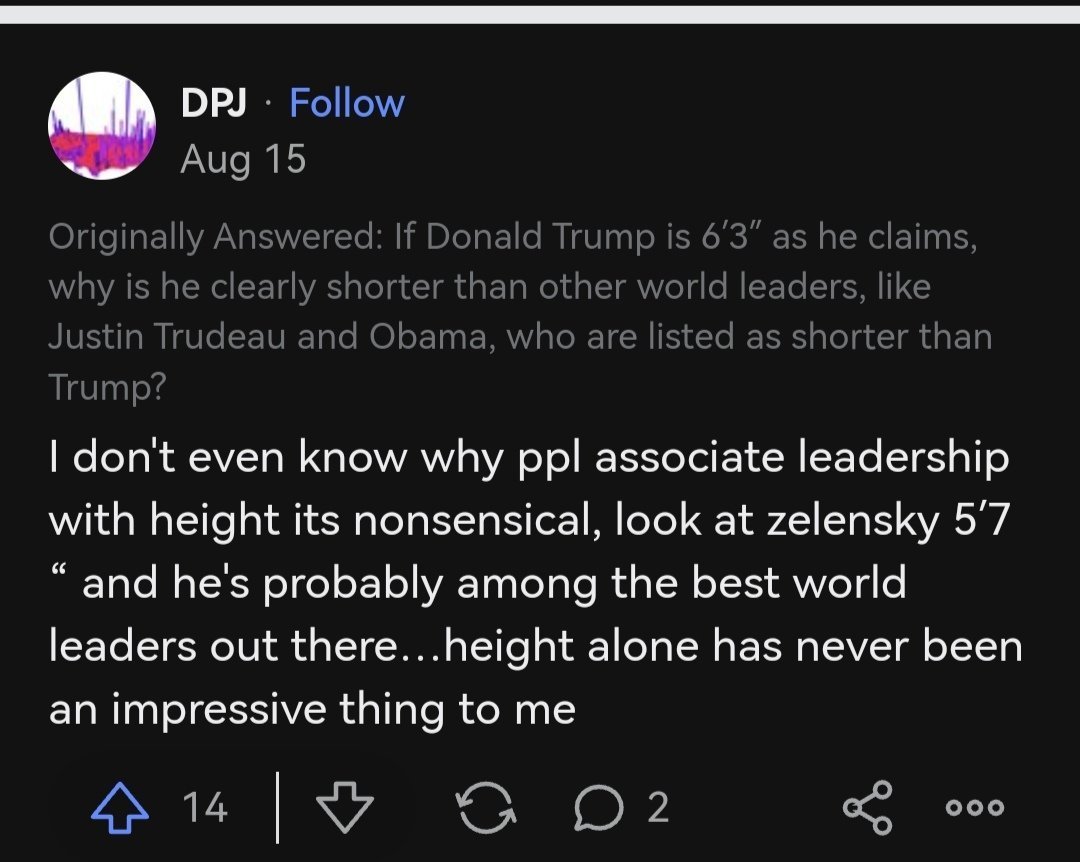
Task: Click the final line 'an impressive thing to me'
Action: pyautogui.click(x=312, y=710)
